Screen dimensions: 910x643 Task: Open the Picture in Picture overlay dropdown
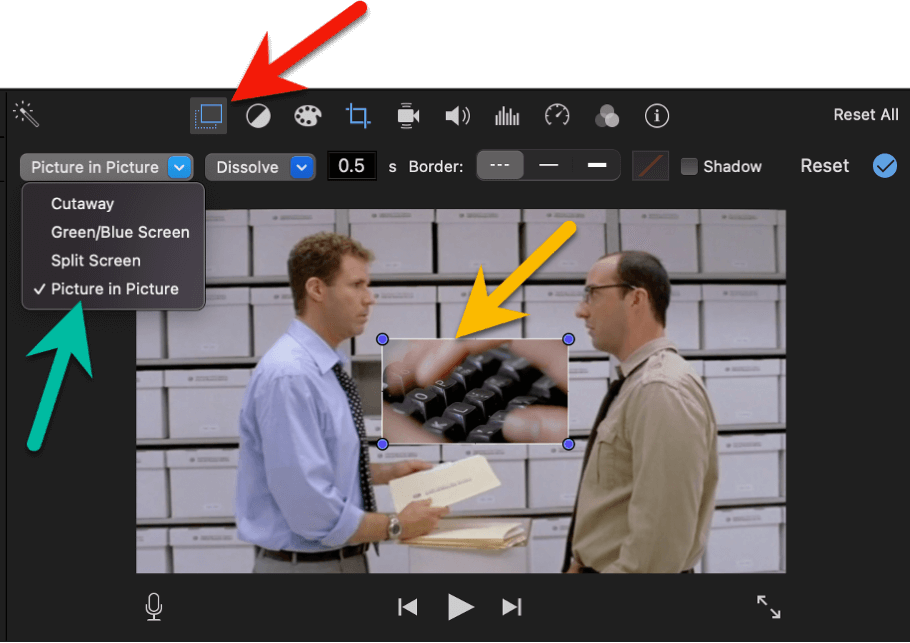pos(107,167)
